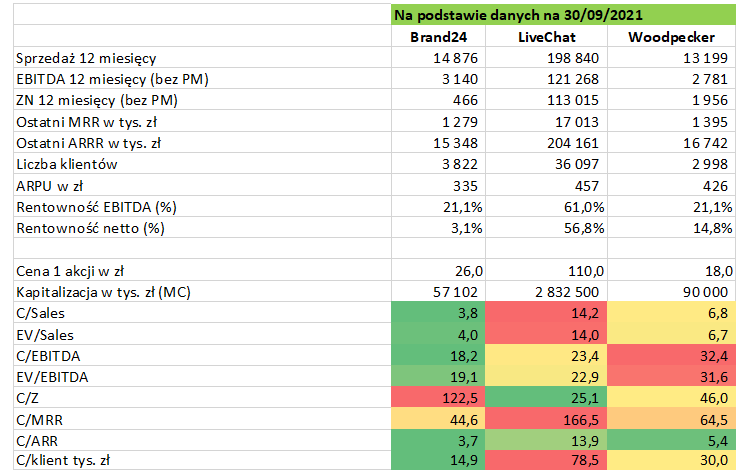Select the 'C/EBITDA' row label
750x474 pixels.
pyautogui.click(x=48, y=356)
